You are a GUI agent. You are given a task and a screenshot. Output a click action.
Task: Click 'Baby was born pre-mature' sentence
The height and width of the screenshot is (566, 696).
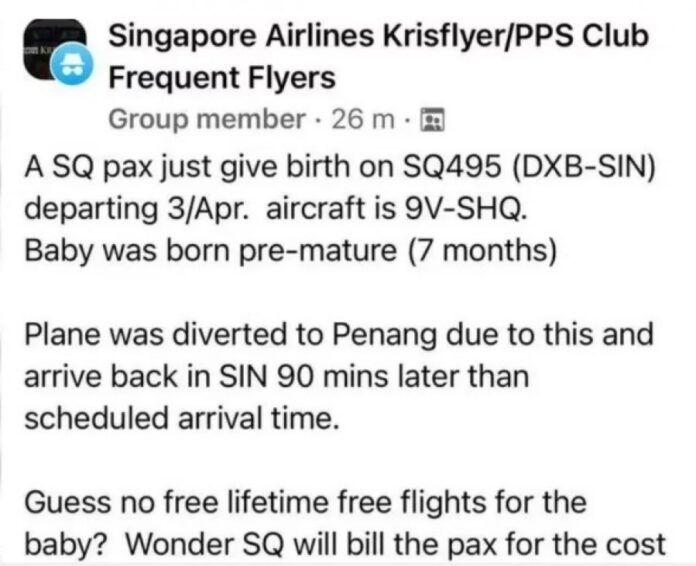pos(210,250)
